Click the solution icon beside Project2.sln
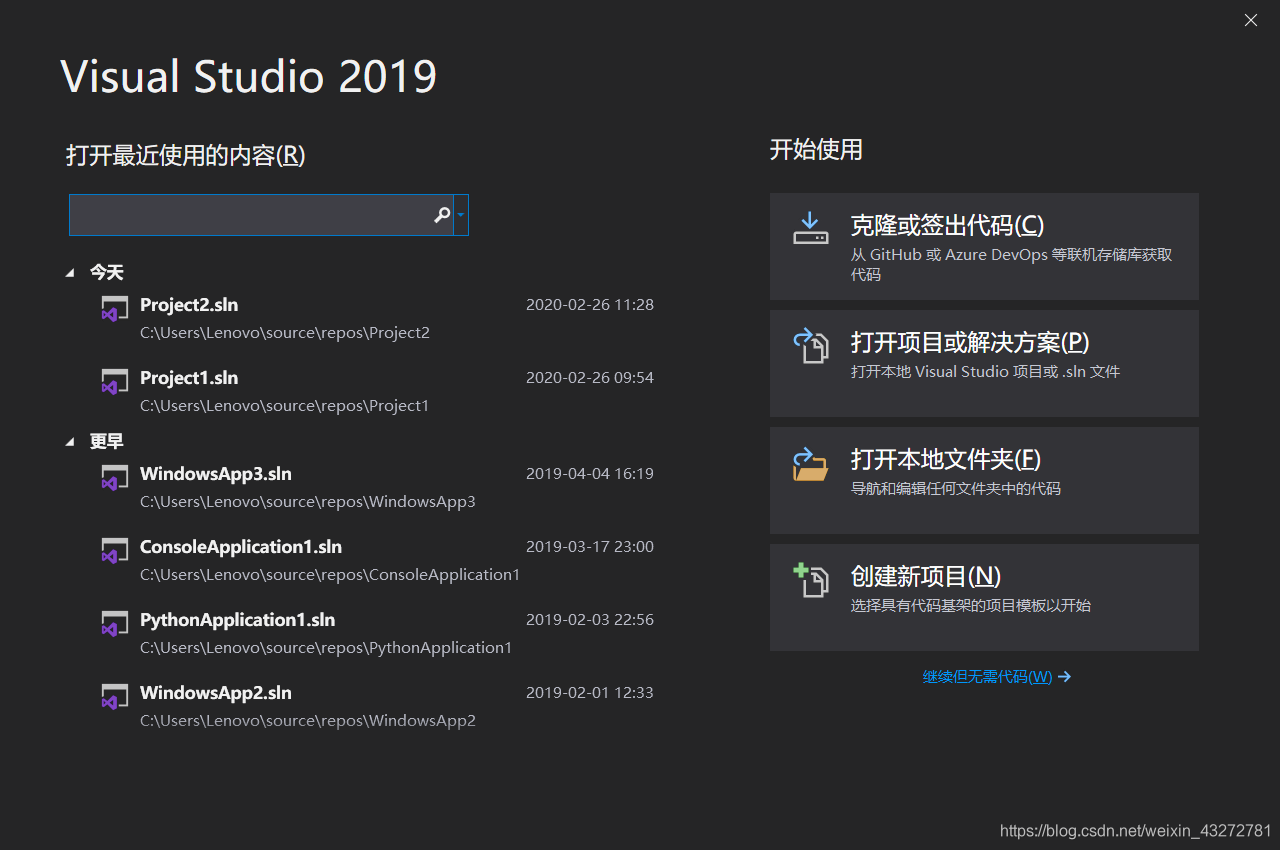Viewport: 1280px width, 850px height. tap(115, 308)
